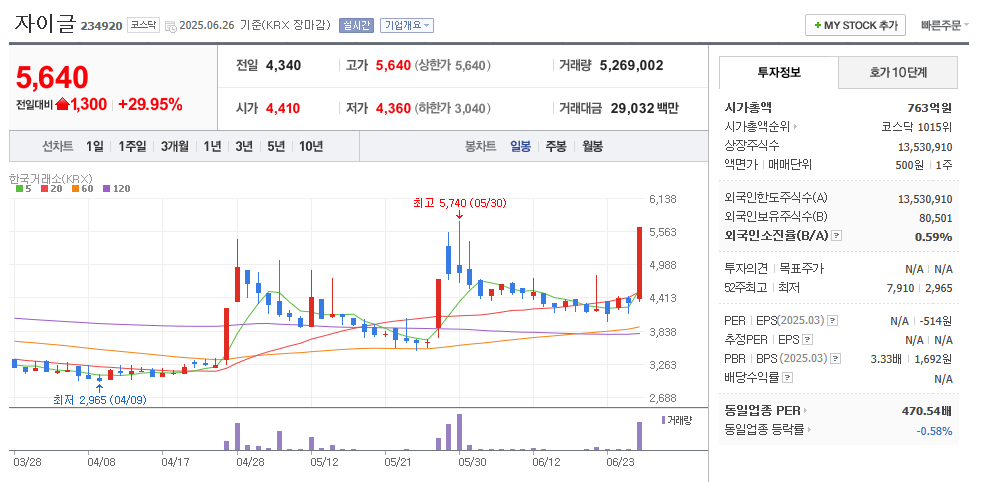This screenshot has height=482, width=983.
Task: Click the 거래대금 value 29,032 백만
Action: [645, 108]
